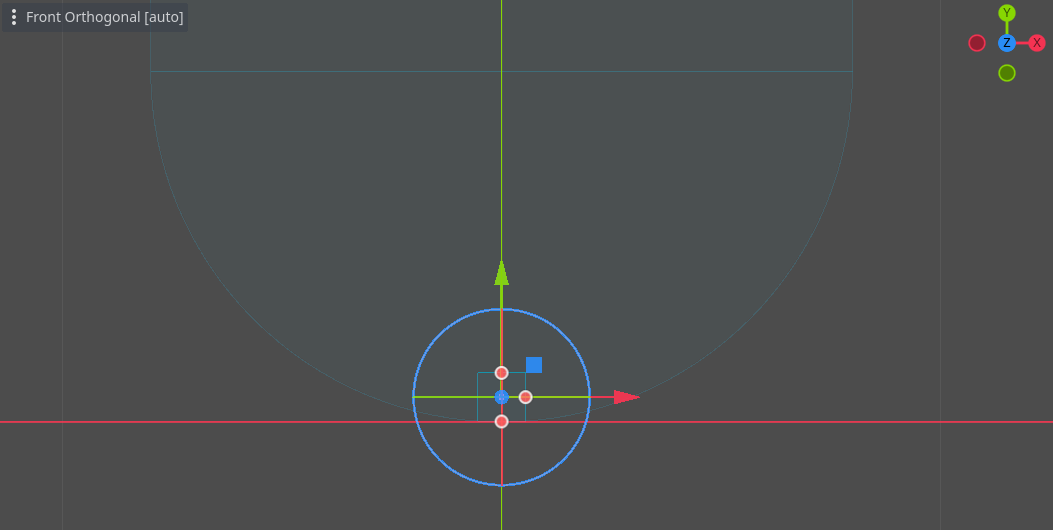Click the blue square plane-move handle
The image size is (1053, 530).
(x=534, y=365)
